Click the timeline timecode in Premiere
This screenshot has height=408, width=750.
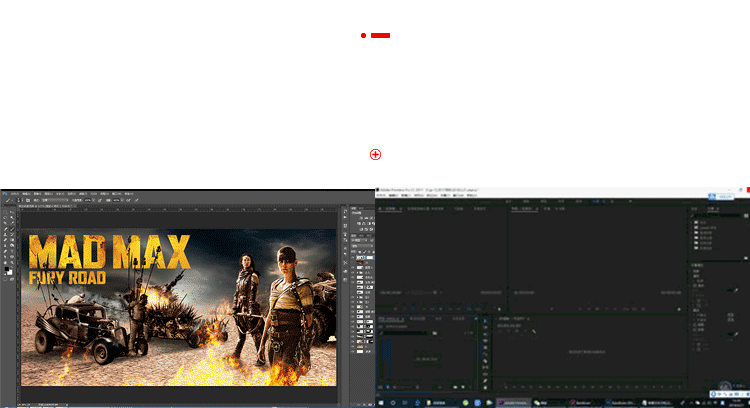coord(509,326)
